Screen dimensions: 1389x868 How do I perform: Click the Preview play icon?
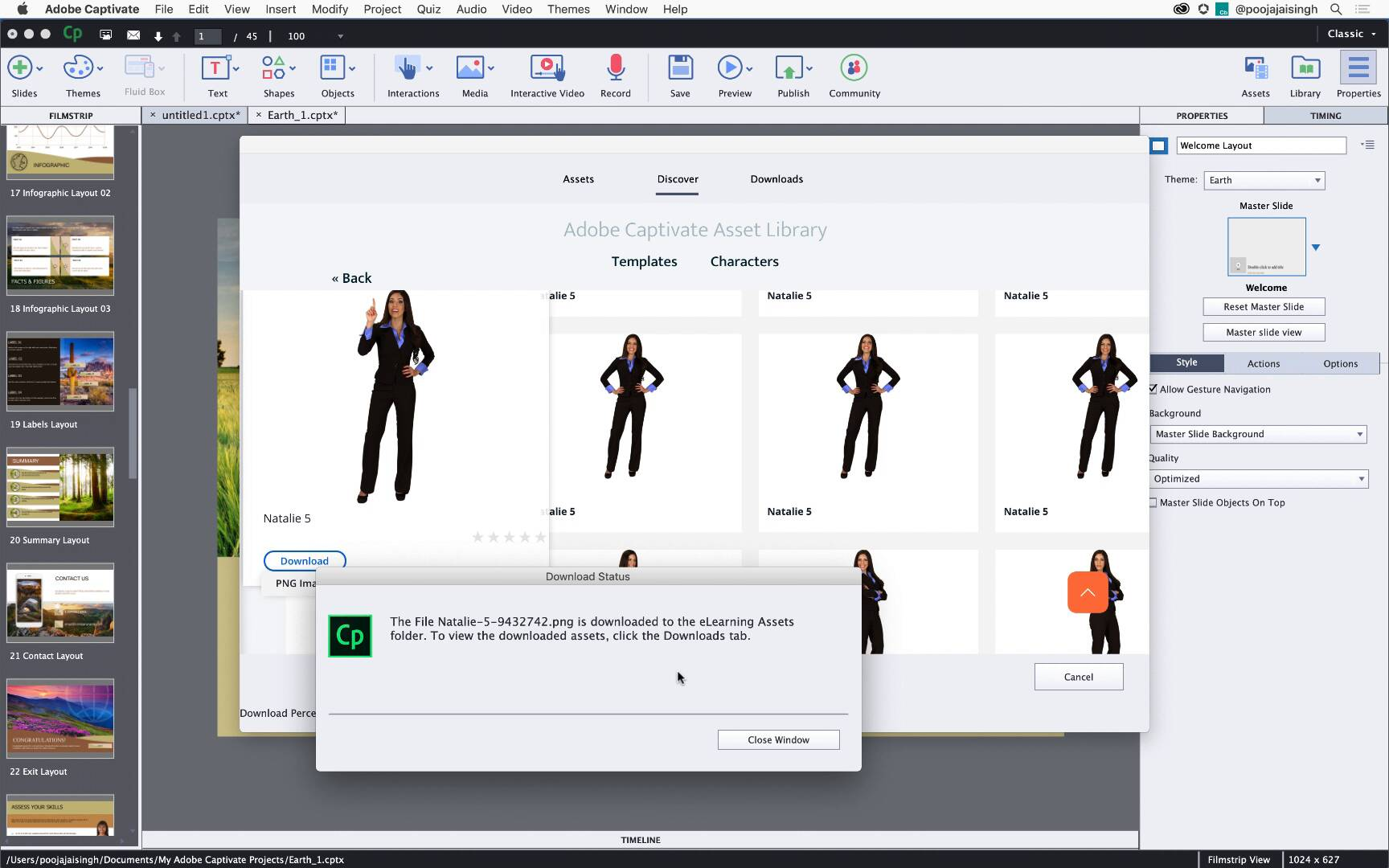(729, 68)
